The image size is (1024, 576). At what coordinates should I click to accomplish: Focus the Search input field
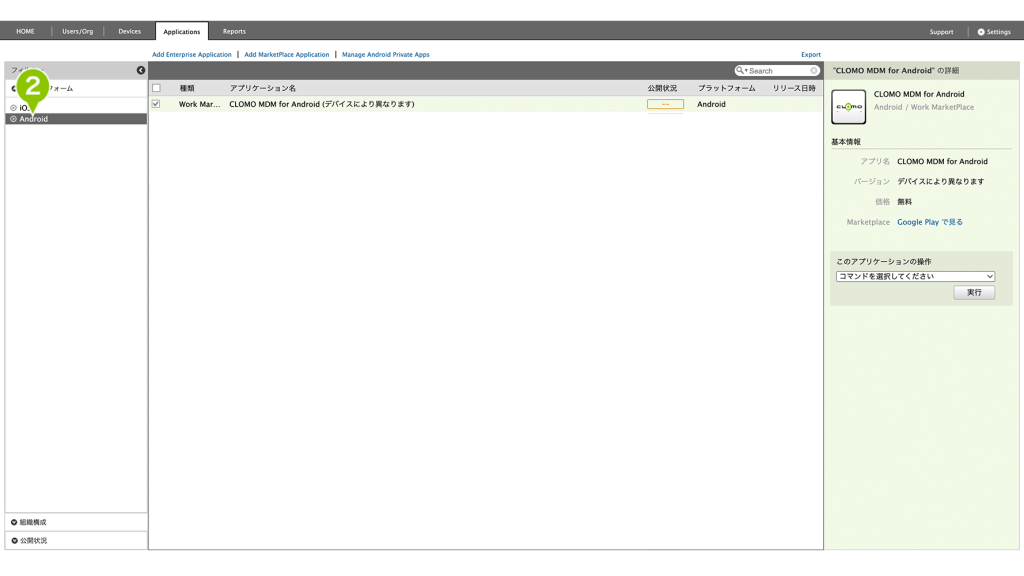(x=778, y=71)
